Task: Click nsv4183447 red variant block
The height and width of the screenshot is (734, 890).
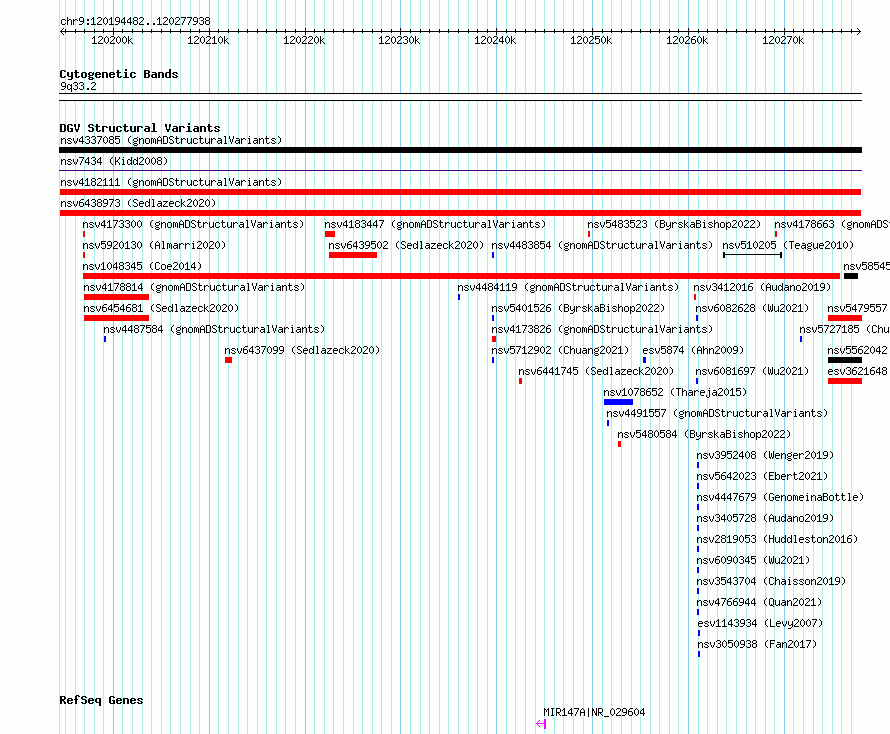Action: point(330,234)
